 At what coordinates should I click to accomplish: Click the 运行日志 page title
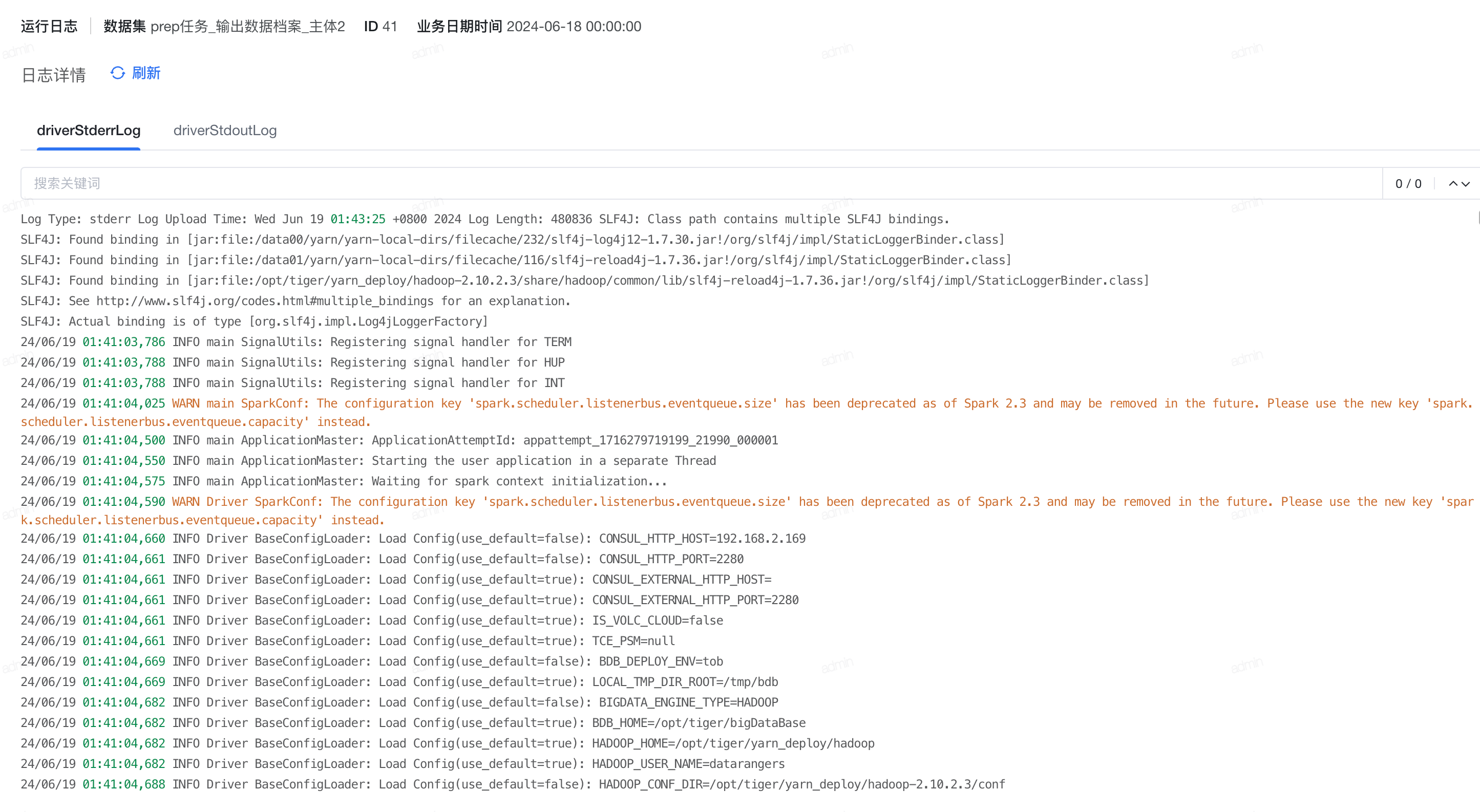click(x=49, y=27)
